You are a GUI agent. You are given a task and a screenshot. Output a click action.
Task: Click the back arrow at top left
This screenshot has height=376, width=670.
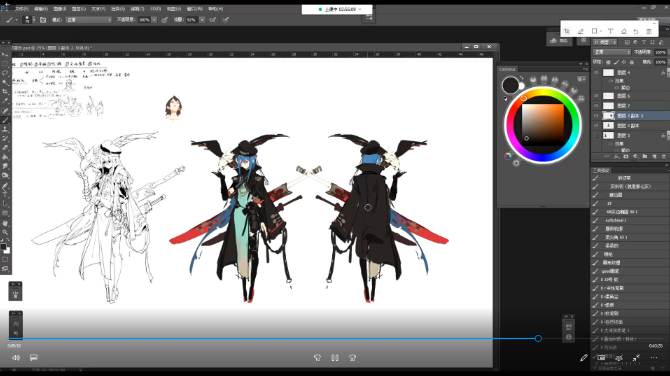(x=6, y=5)
